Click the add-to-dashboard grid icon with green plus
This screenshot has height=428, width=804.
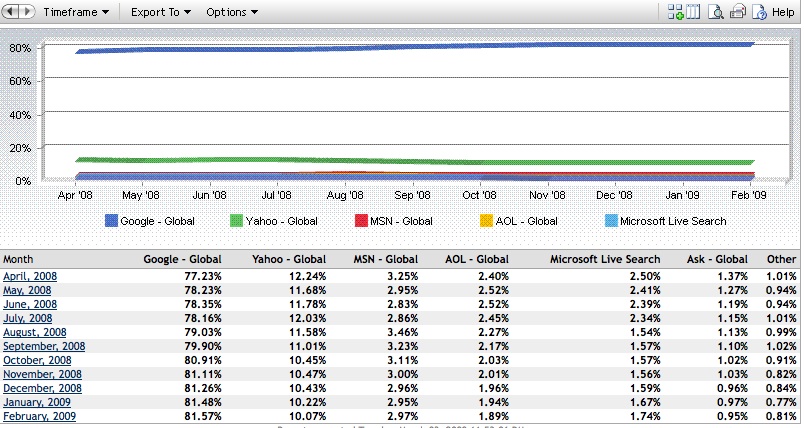675,12
